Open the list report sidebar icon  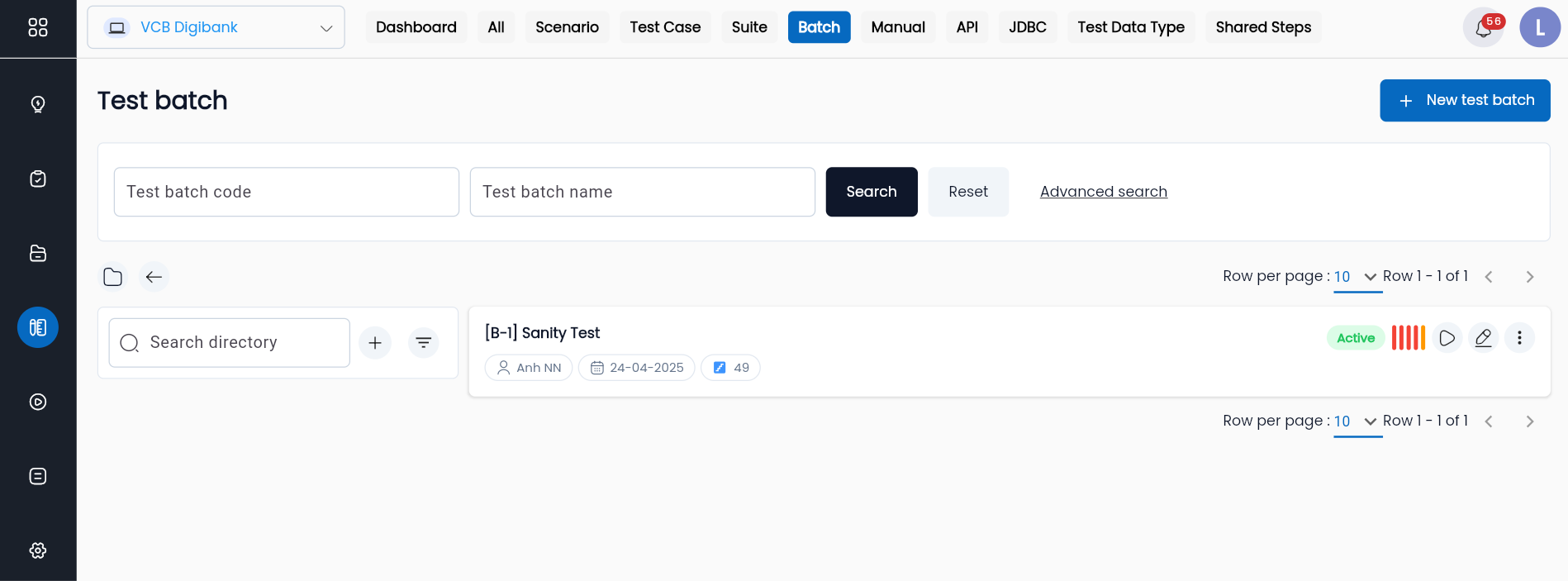tap(38, 476)
